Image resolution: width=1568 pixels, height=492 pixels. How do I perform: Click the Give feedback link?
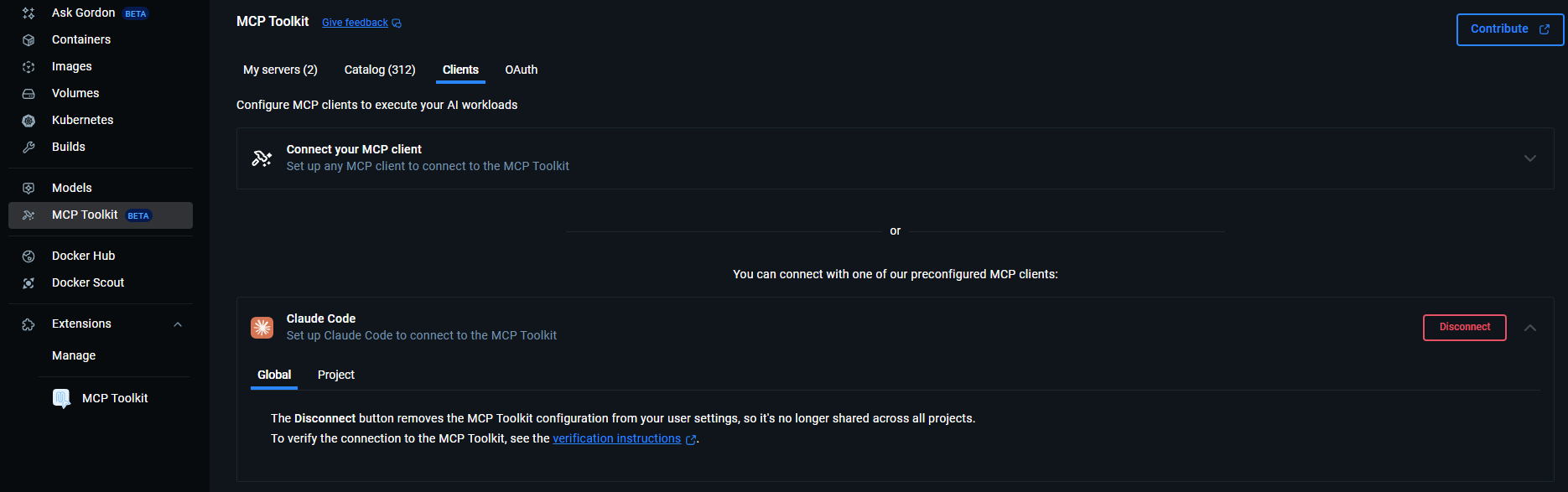click(x=355, y=23)
